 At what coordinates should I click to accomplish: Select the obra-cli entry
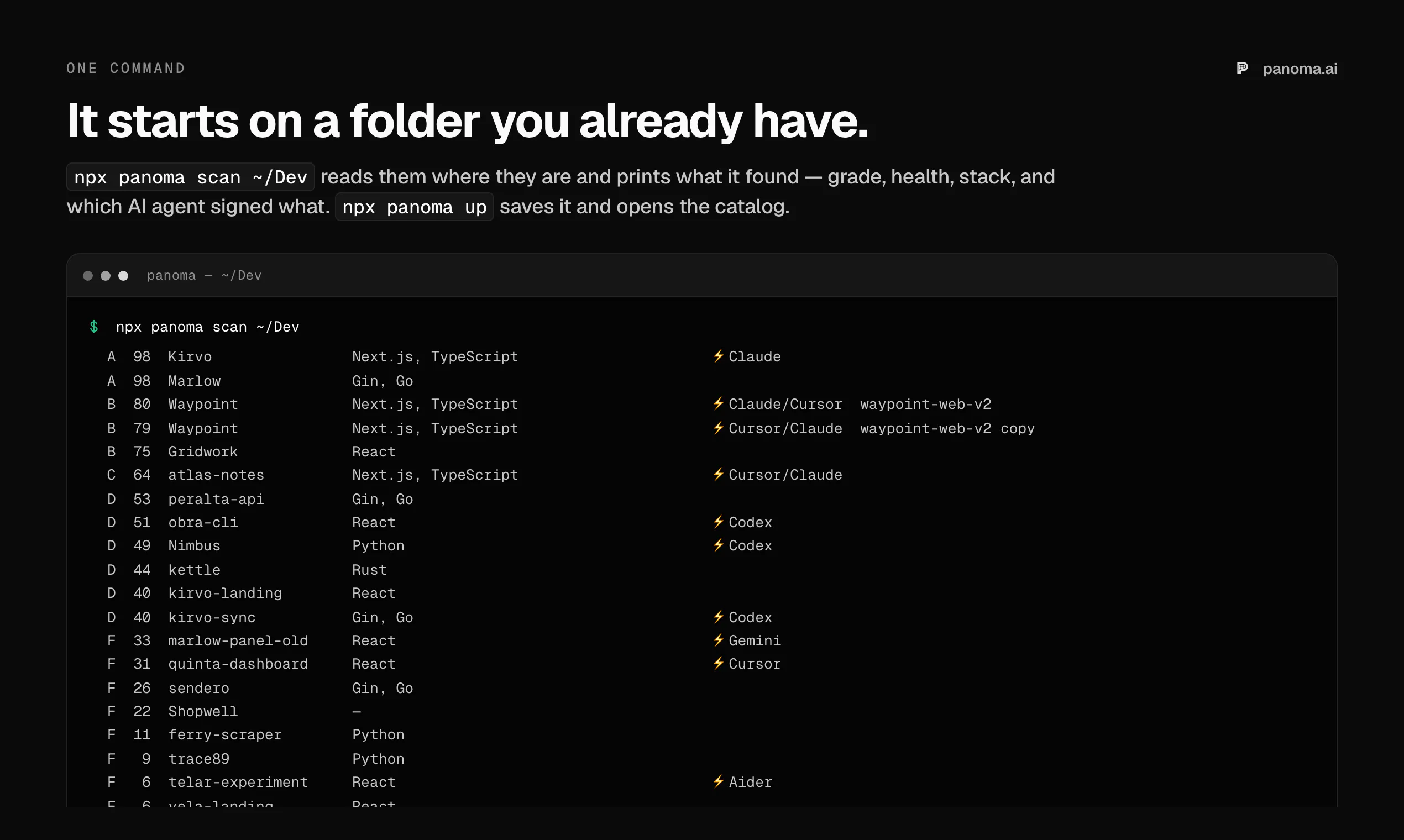pos(203,522)
